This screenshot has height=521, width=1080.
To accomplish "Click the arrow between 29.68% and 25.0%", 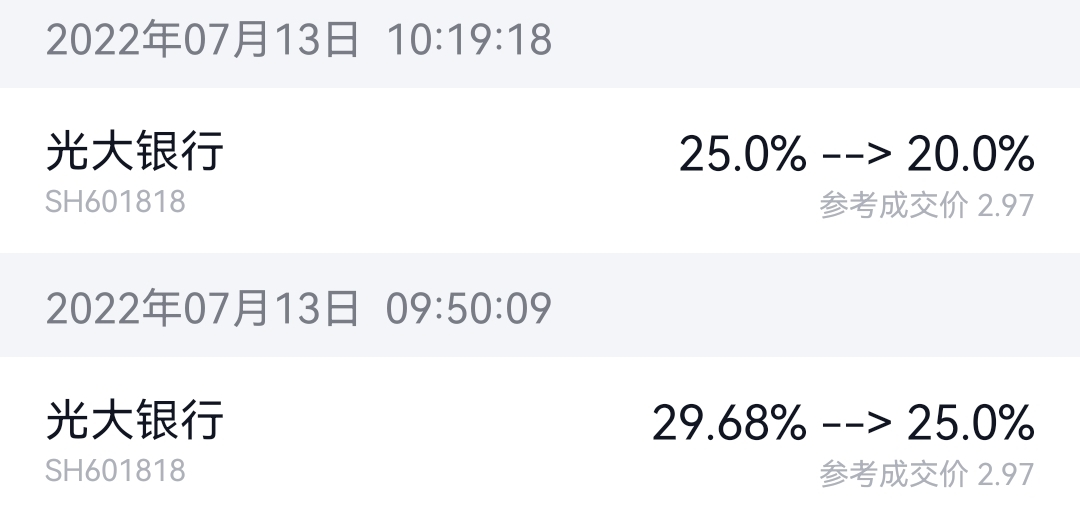I will coord(856,425).
